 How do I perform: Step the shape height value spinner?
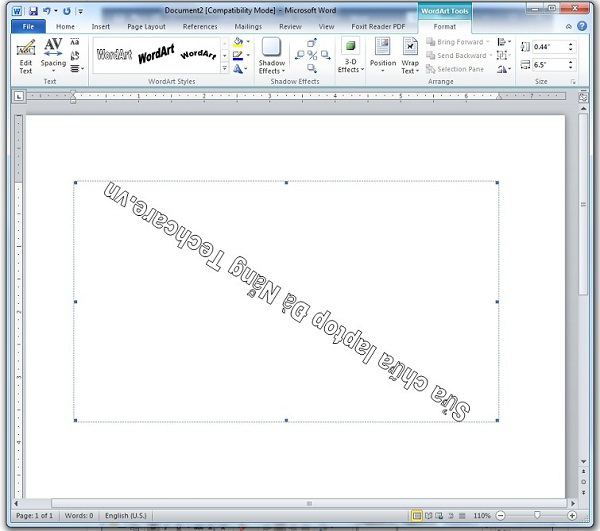click(571, 47)
